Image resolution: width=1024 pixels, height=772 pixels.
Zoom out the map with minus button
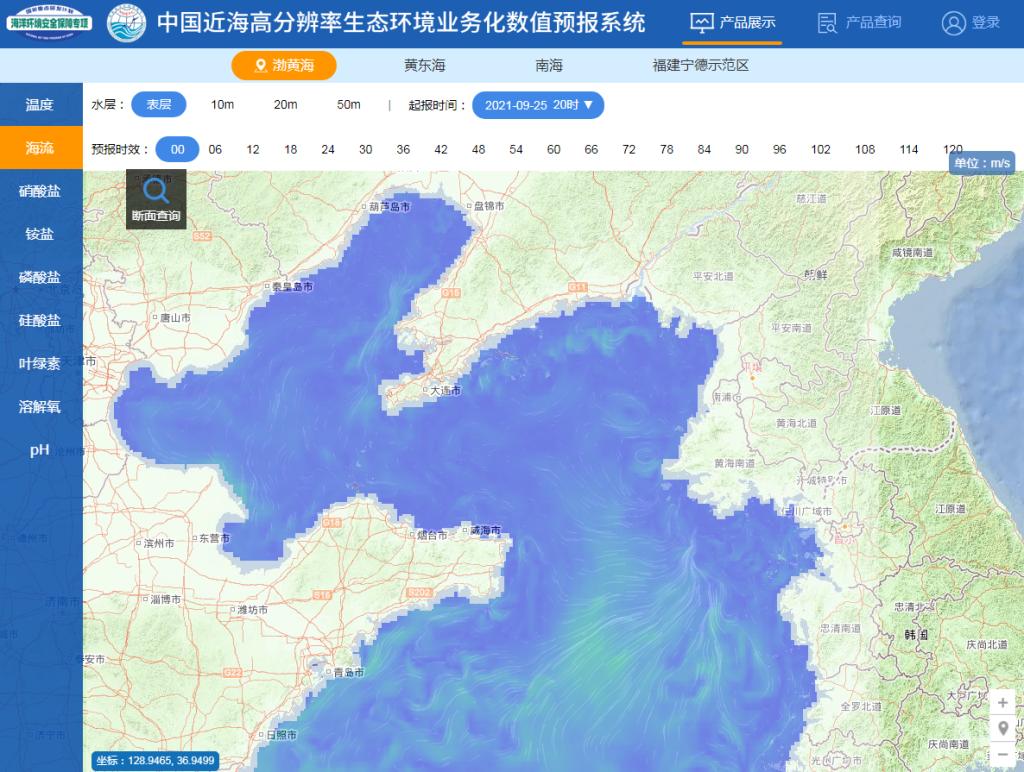(x=1003, y=753)
